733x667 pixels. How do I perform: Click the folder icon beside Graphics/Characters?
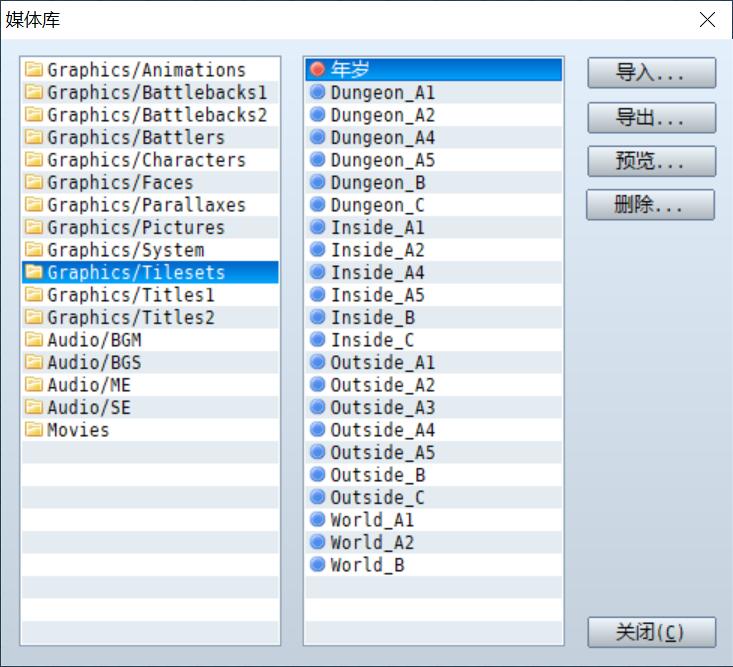34,159
